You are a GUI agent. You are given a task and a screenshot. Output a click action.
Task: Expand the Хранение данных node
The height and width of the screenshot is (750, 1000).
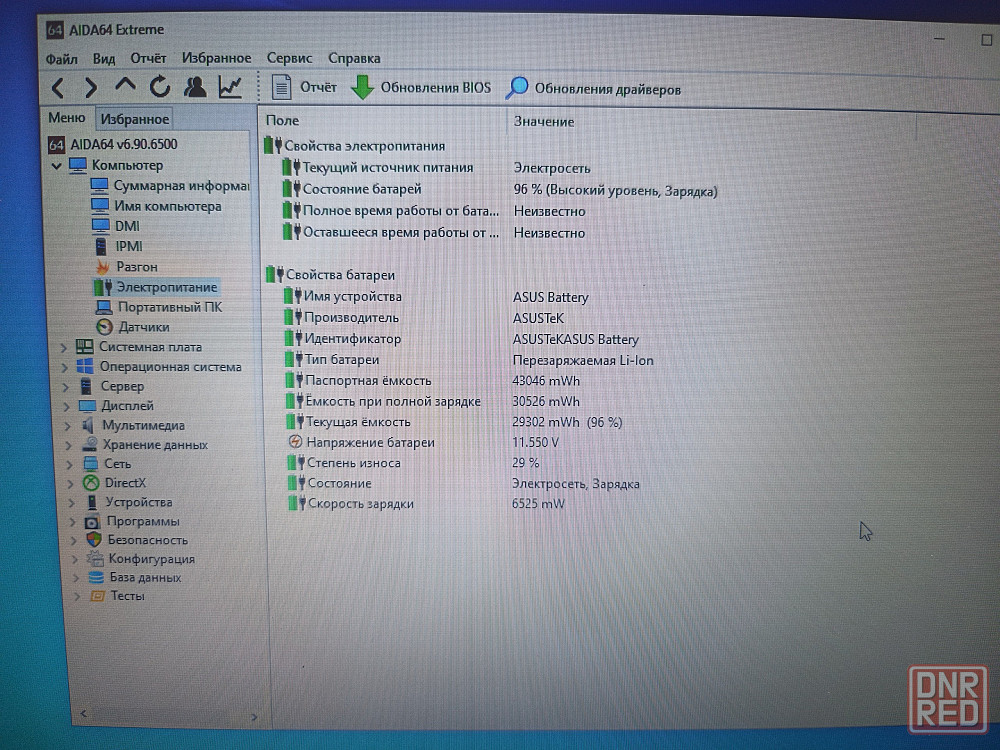pos(69,445)
